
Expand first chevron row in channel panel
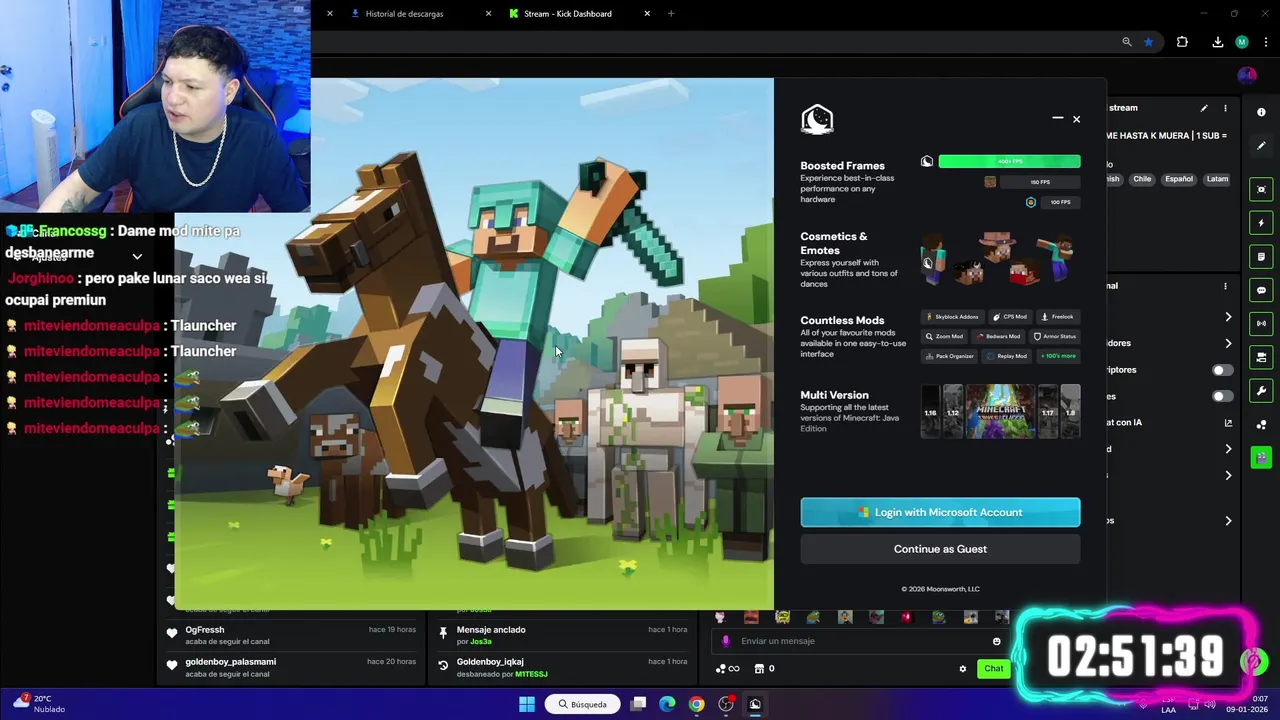(x=1228, y=318)
